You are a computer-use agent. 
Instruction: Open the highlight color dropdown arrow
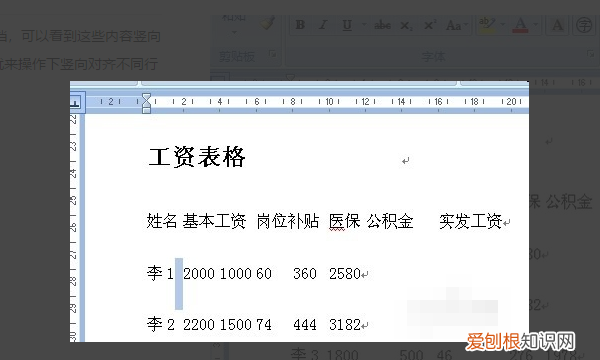pos(502,25)
